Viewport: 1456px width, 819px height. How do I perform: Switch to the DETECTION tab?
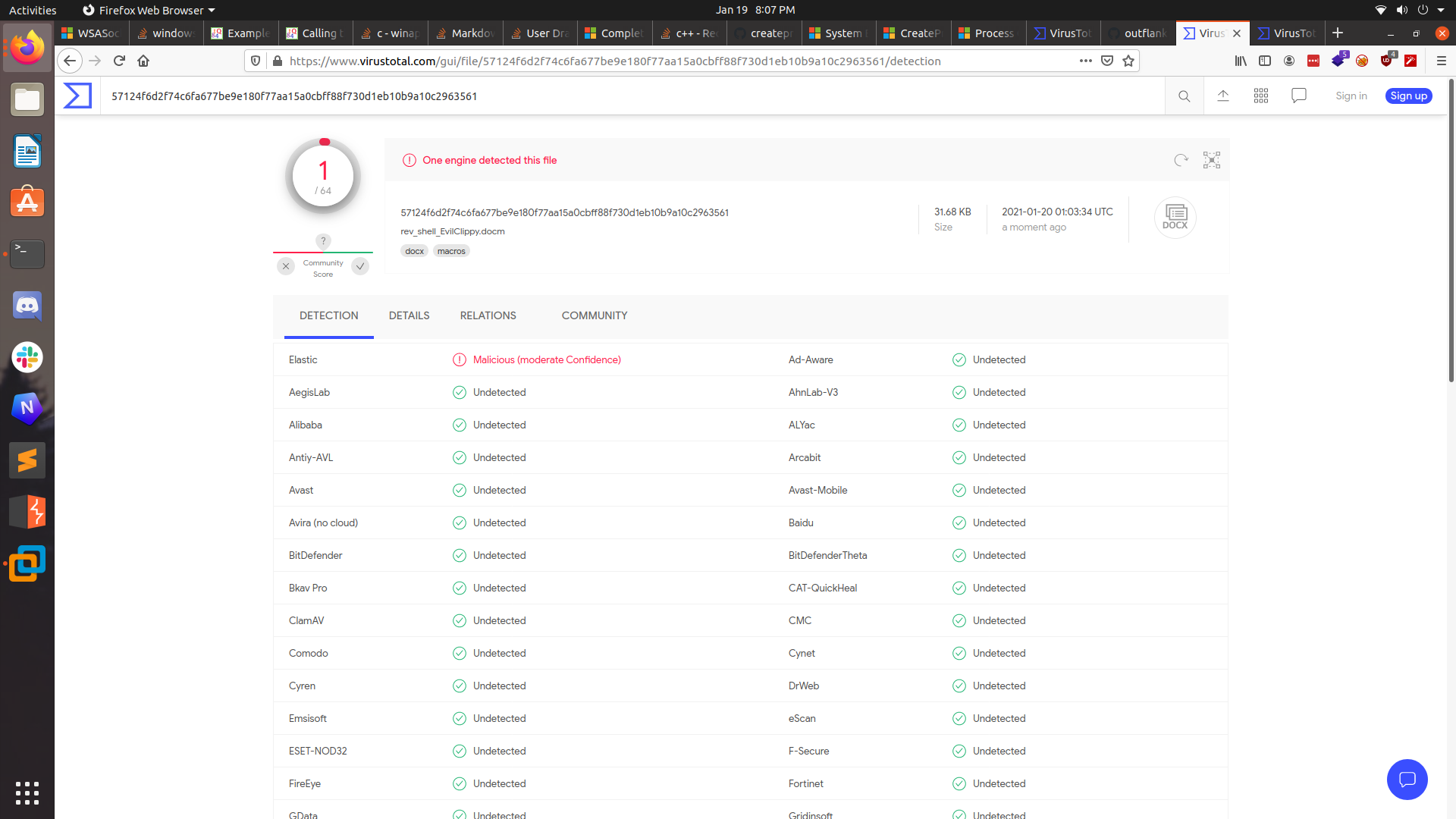pyautogui.click(x=328, y=315)
